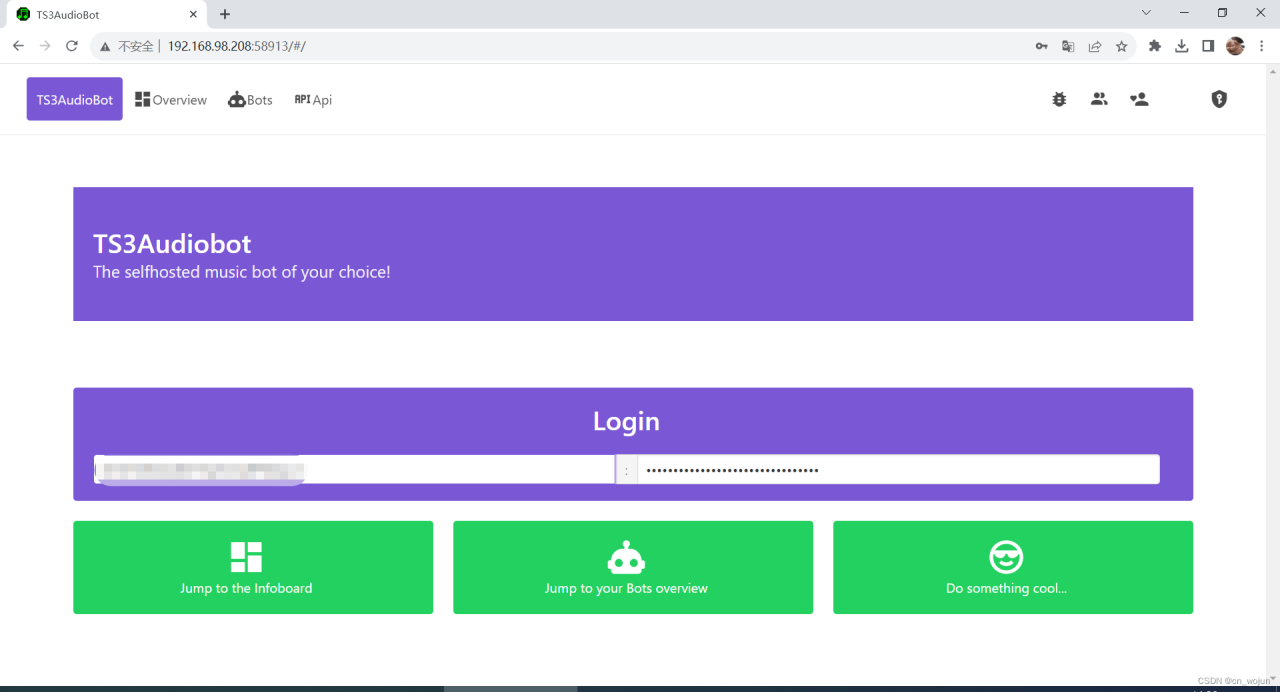Image resolution: width=1280 pixels, height=692 pixels.
Task: Click the translate page icon
Action: (1068, 46)
